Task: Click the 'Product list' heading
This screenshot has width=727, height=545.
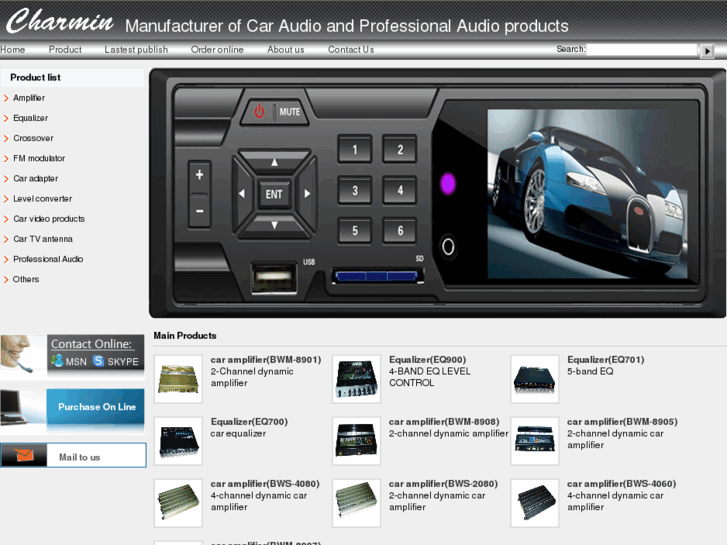Action: tap(35, 77)
